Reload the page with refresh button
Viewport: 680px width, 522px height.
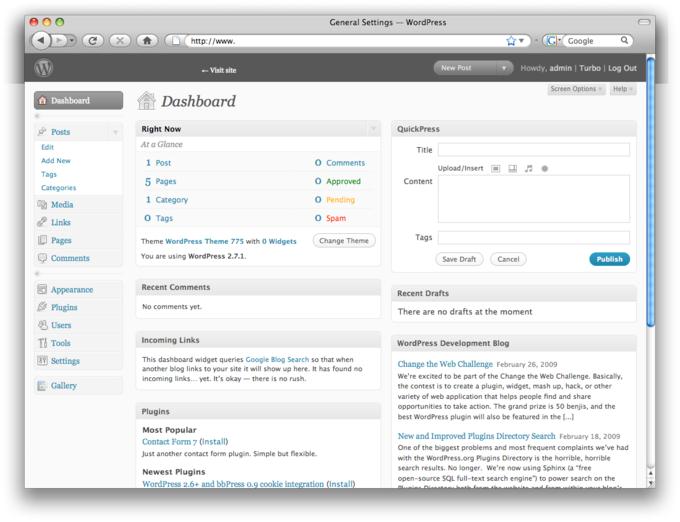(x=93, y=41)
